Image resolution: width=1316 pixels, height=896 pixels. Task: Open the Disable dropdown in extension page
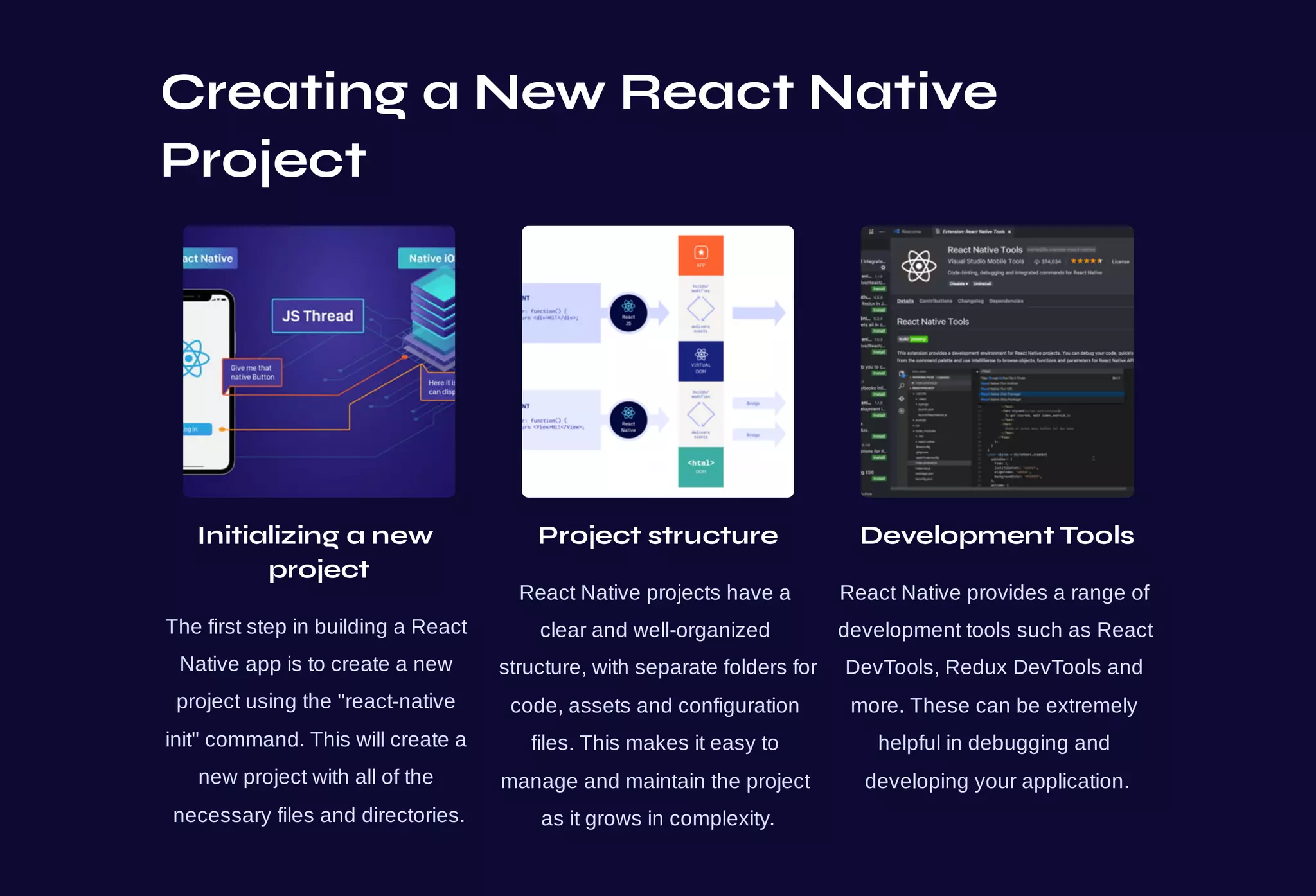coord(958,283)
